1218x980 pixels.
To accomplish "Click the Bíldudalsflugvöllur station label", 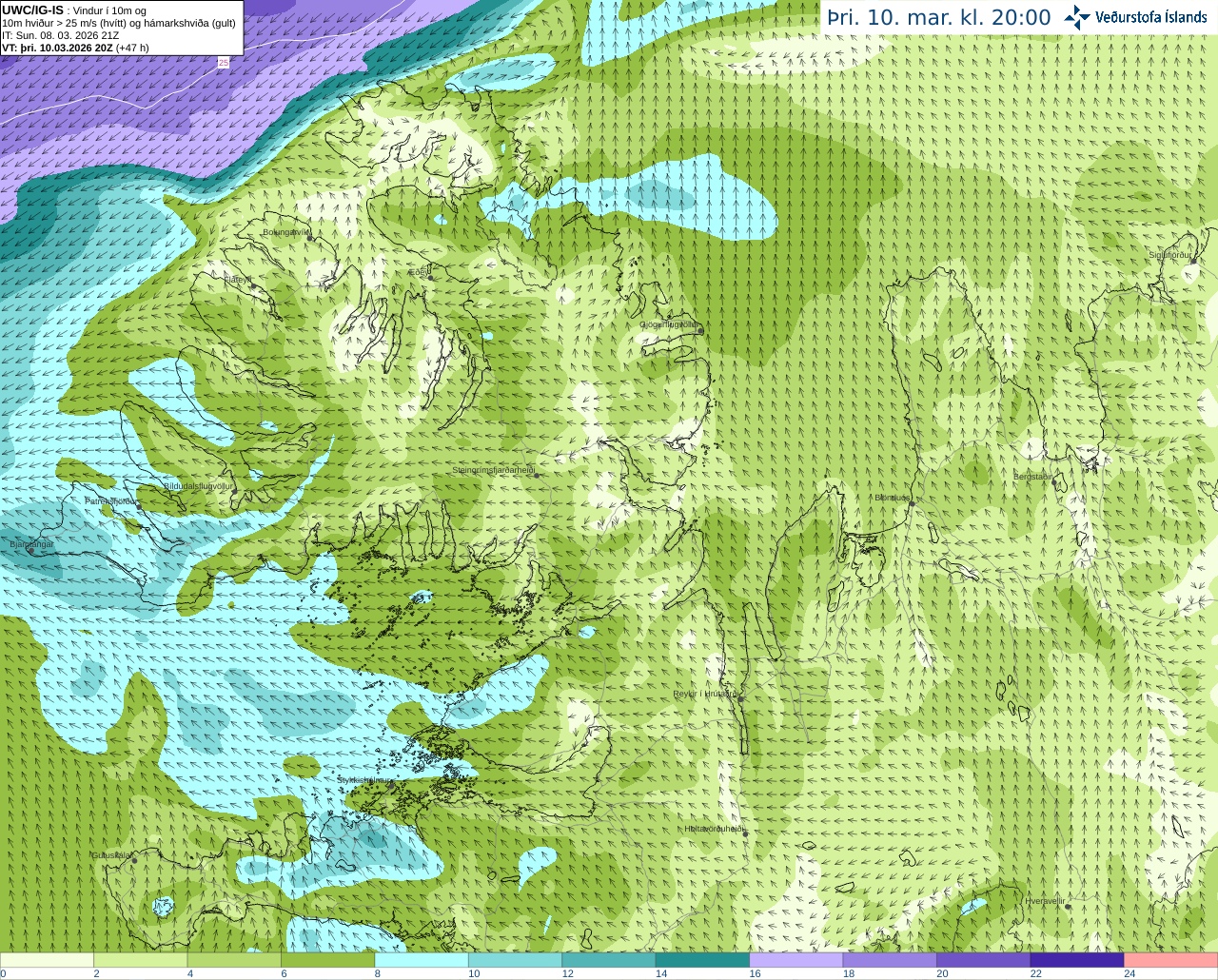I will click(x=198, y=486).
